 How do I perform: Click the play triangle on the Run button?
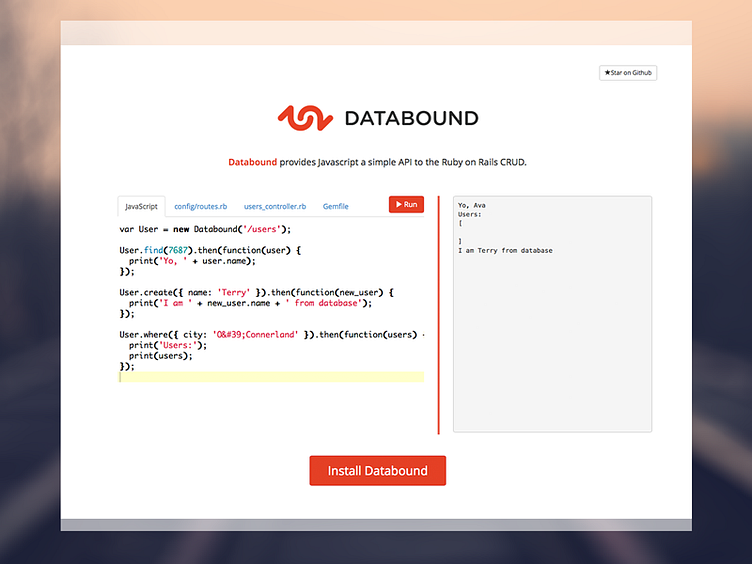[x=399, y=204]
